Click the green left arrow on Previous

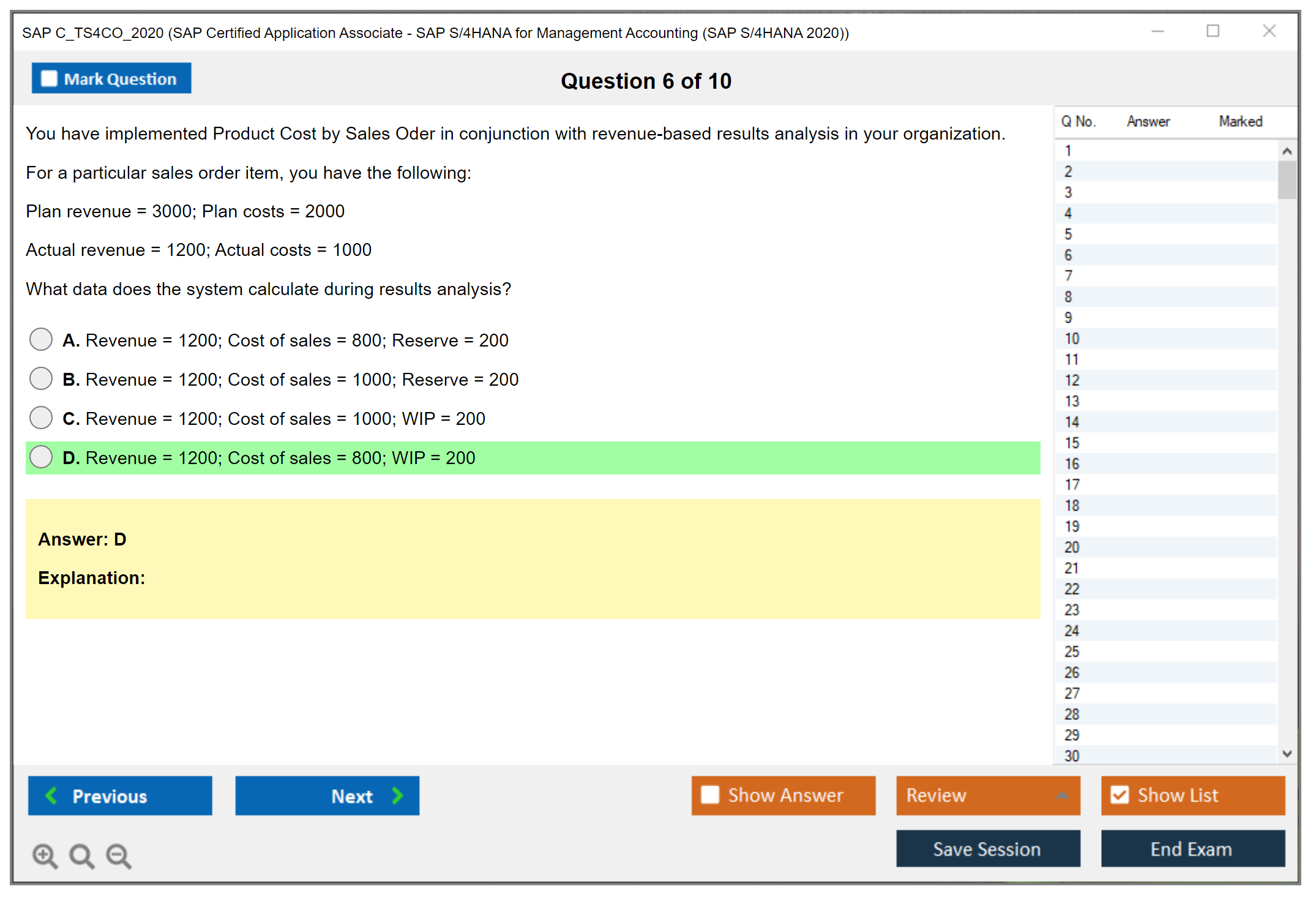point(51,795)
